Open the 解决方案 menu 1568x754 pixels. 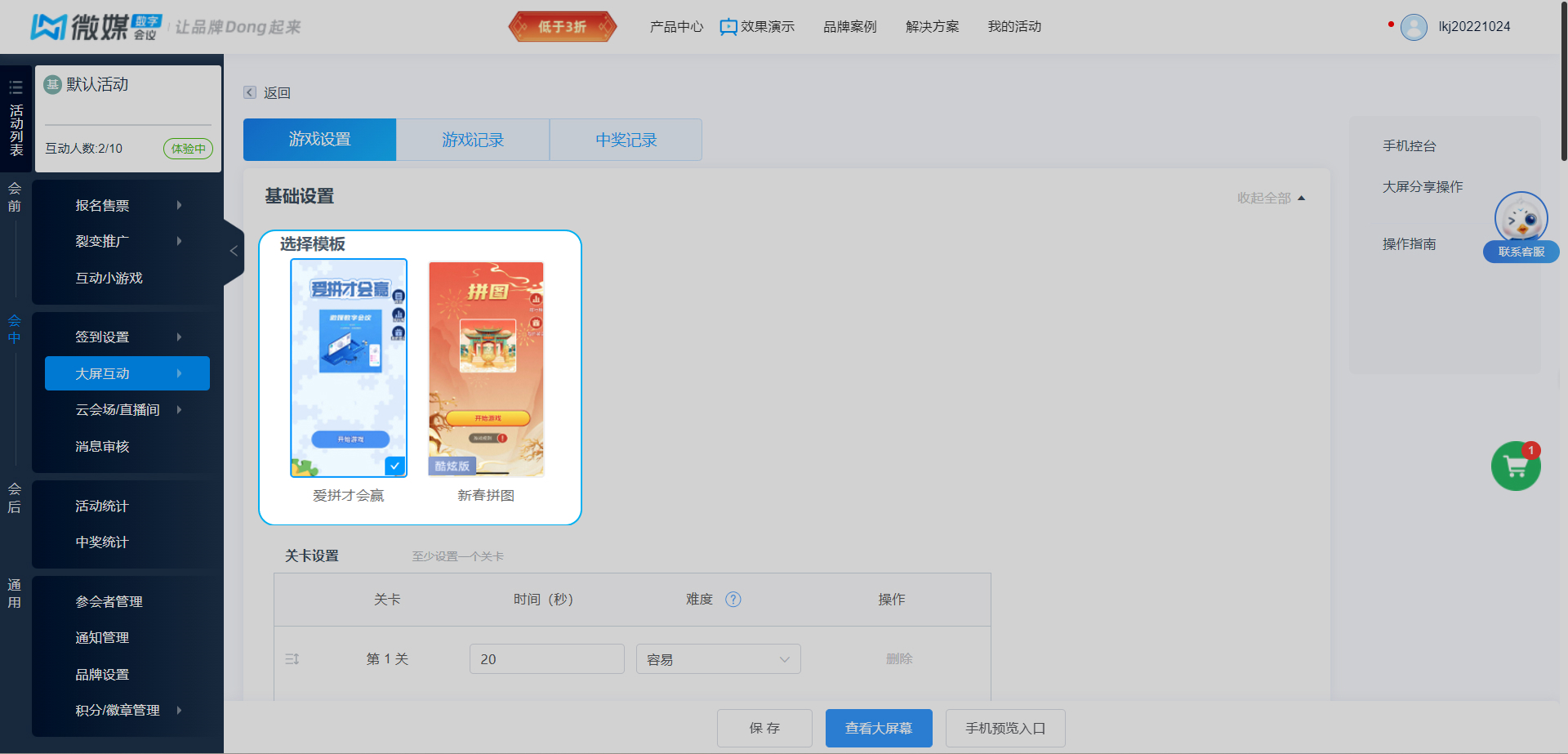[932, 27]
